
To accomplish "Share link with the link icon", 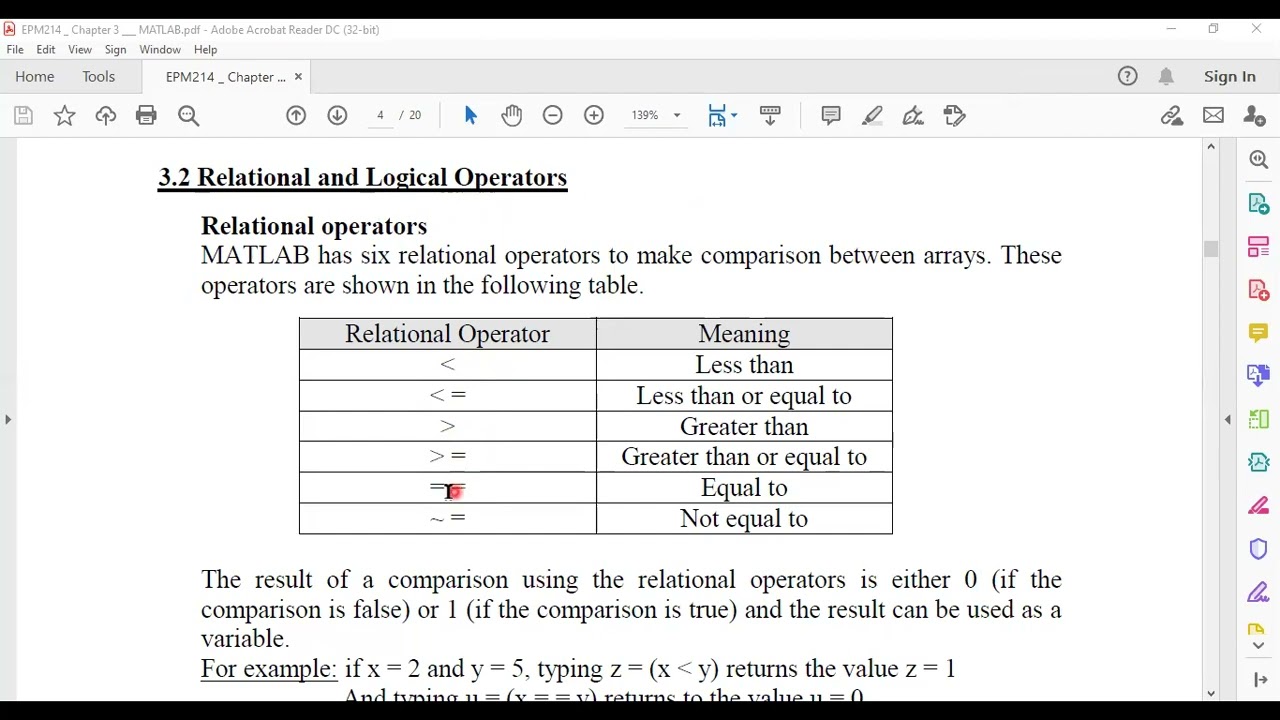I will pyautogui.click(x=1172, y=116).
